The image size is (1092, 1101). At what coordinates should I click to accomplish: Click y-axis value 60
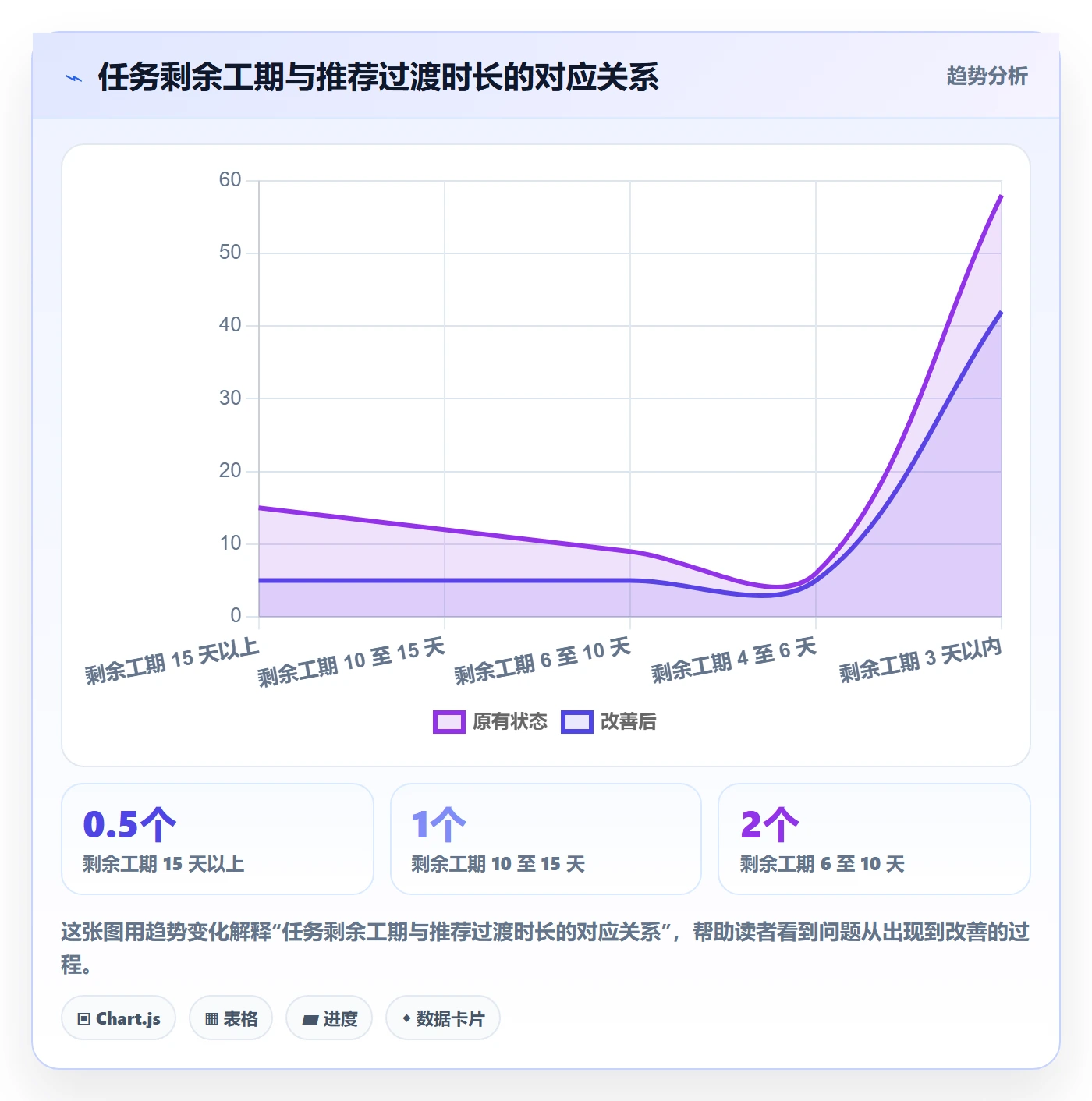tap(230, 180)
